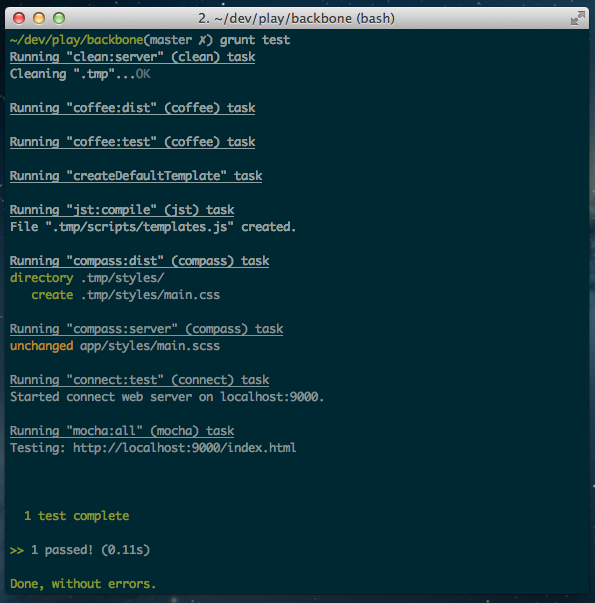The image size is (595, 603).
Task: Click File ".tmp/scripts/templates.js" created line
Action: [153, 227]
